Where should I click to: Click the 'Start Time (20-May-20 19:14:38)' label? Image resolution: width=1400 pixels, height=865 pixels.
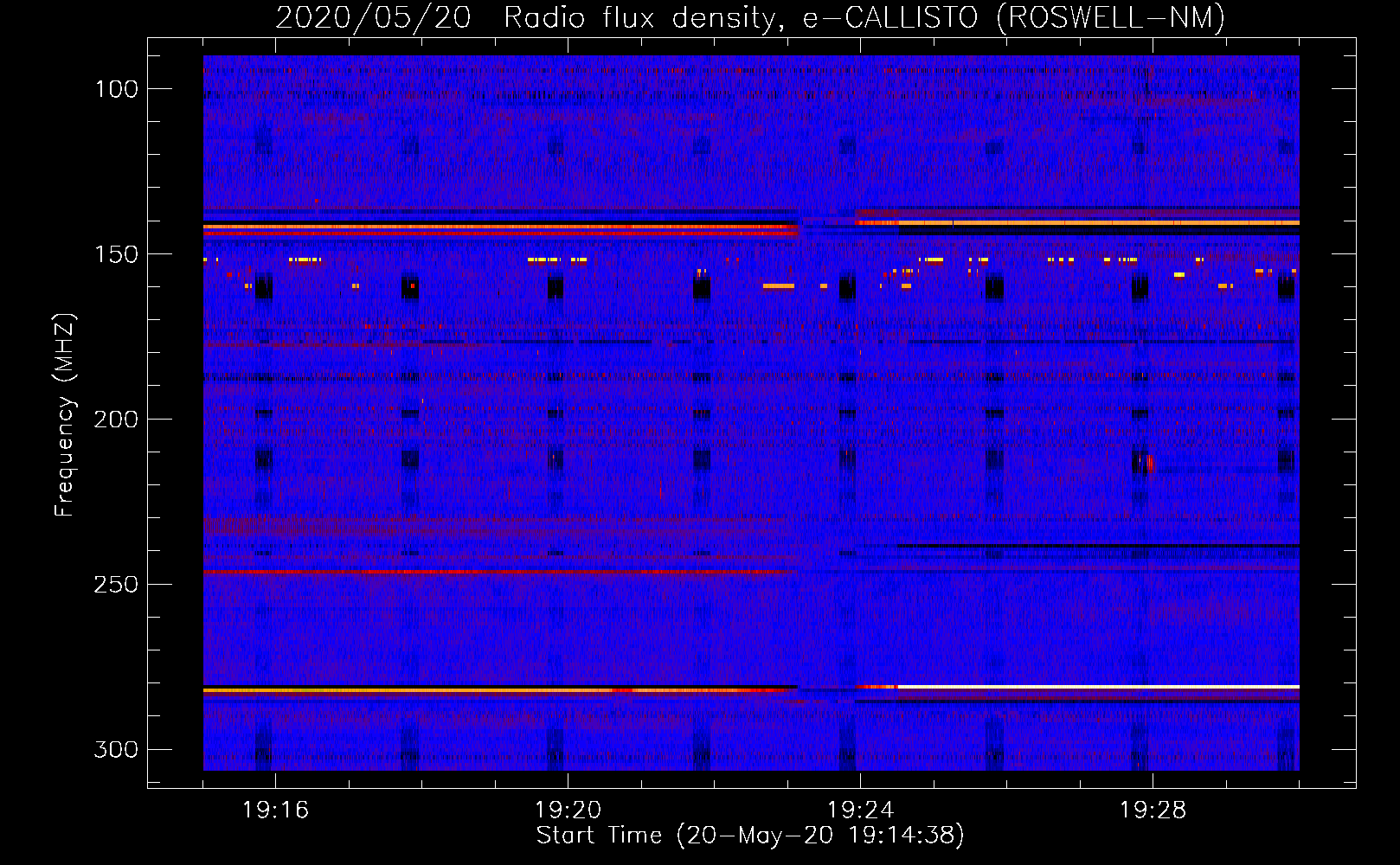tap(750, 836)
